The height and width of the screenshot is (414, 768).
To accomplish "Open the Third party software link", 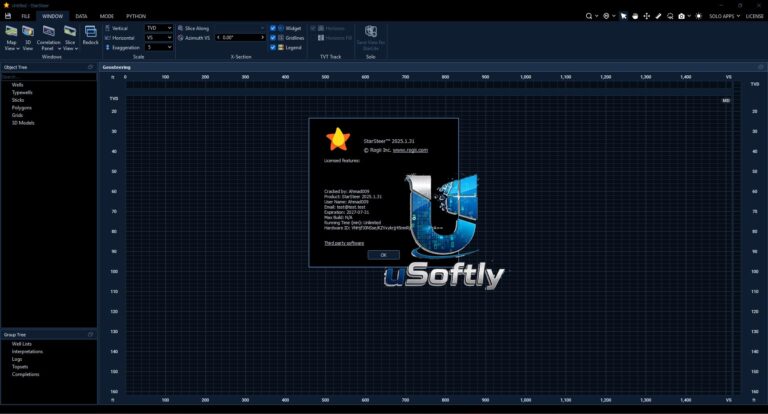I will point(344,243).
